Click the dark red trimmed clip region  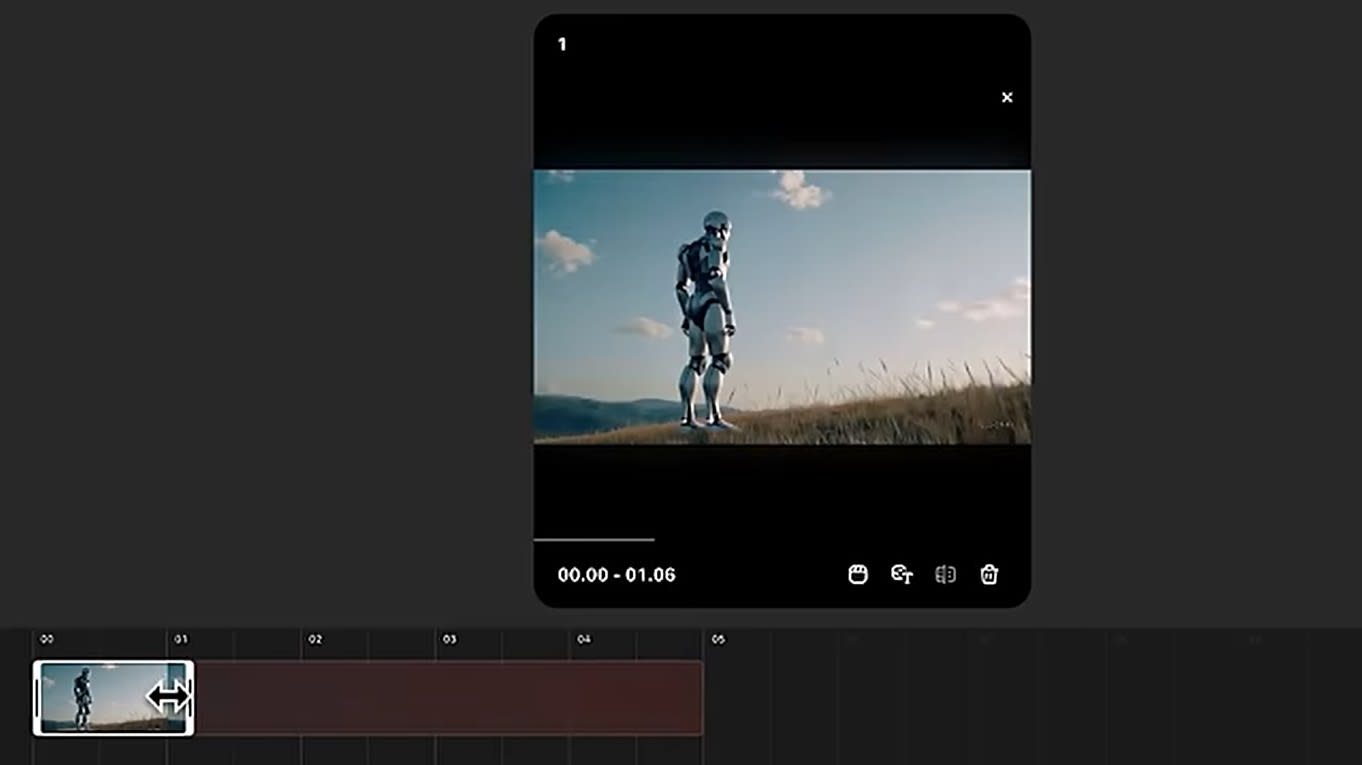point(448,697)
